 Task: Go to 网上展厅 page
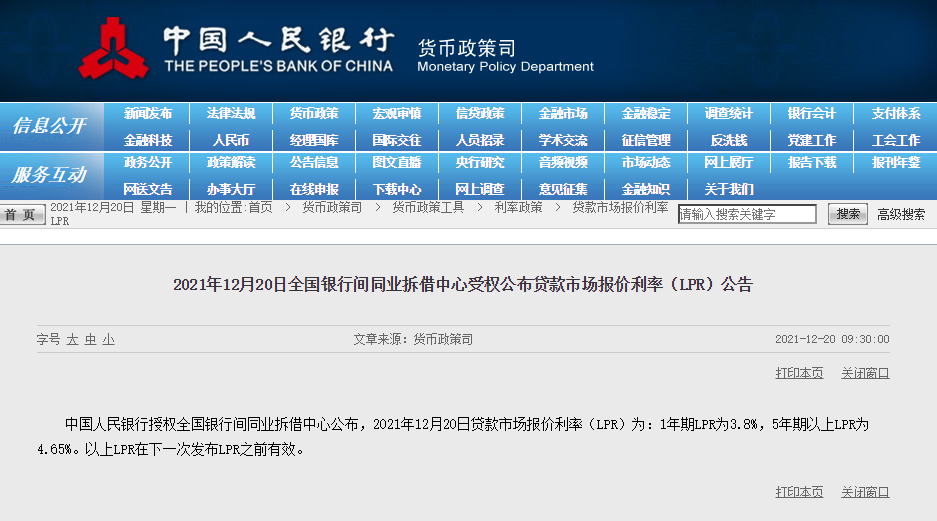pyautogui.click(x=729, y=162)
